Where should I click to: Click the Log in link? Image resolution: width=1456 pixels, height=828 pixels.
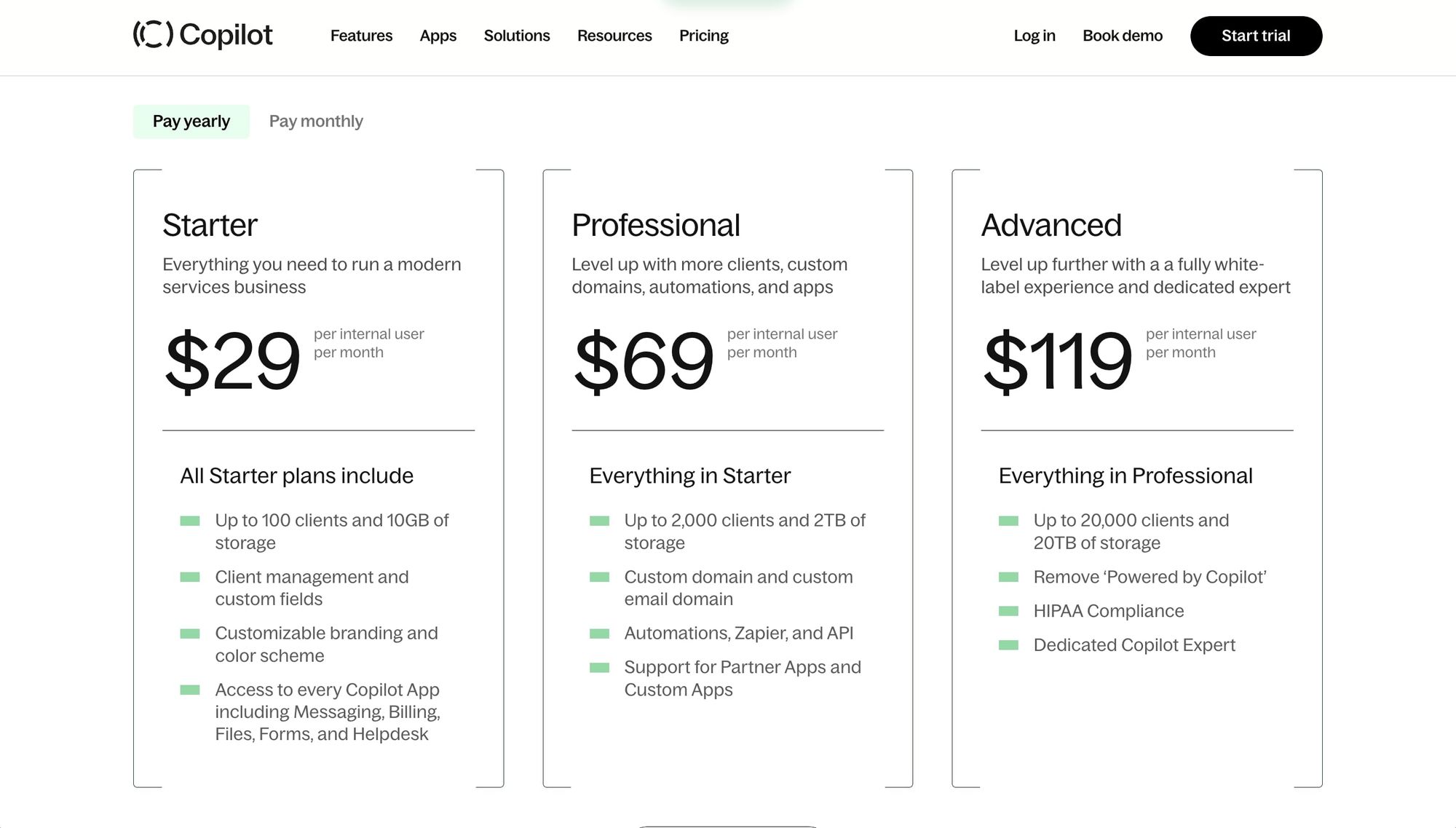1034,36
